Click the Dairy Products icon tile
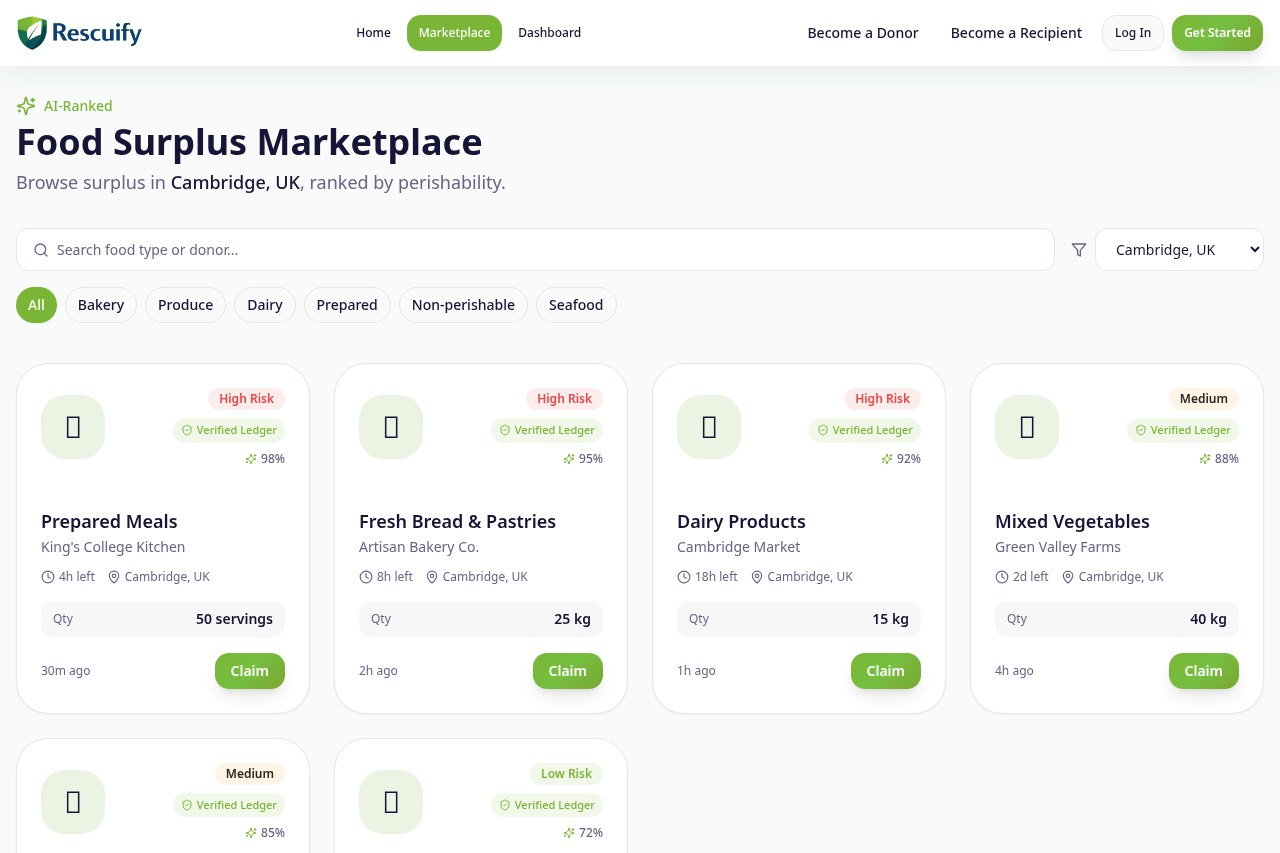Viewport: 1280px width, 853px height. pyautogui.click(x=709, y=427)
